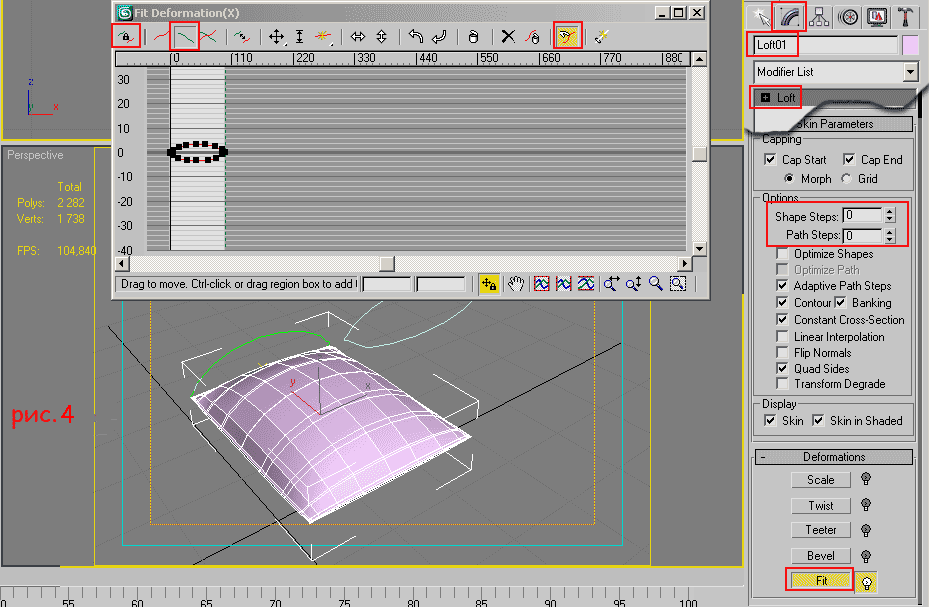
Task: Click magnifier Zoom tool in deformation window
Action: [x=656, y=284]
